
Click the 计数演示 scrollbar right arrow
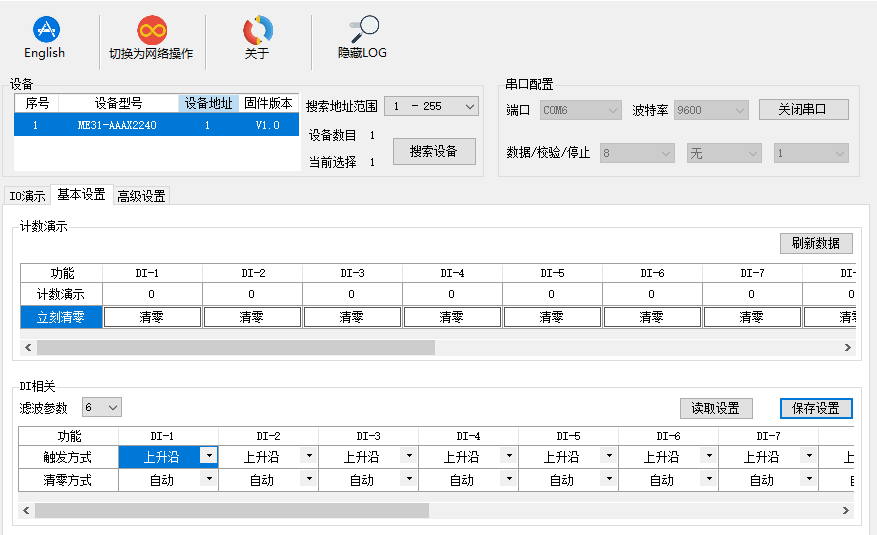coord(847,347)
